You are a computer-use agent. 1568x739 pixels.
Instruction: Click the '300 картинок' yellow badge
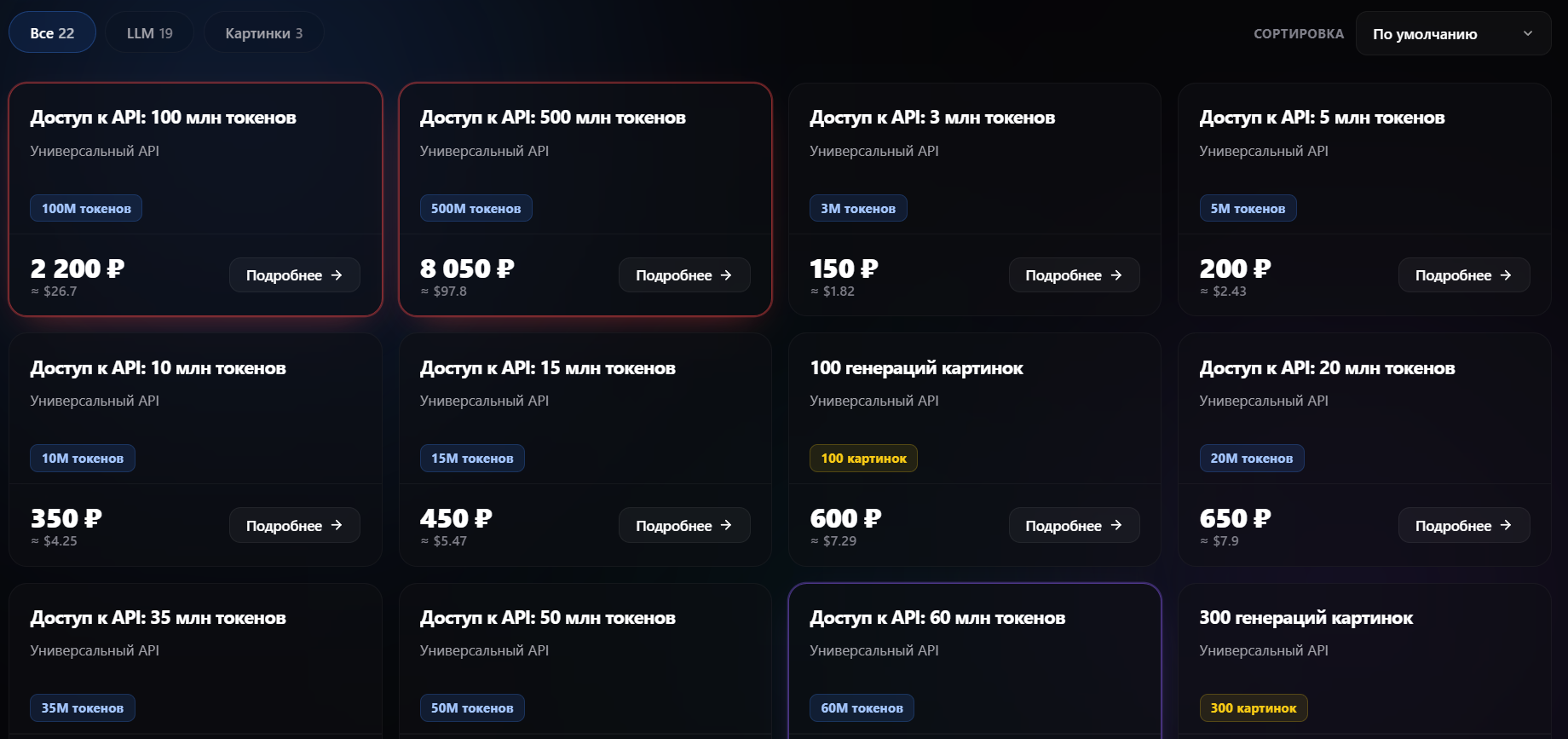pos(1253,707)
